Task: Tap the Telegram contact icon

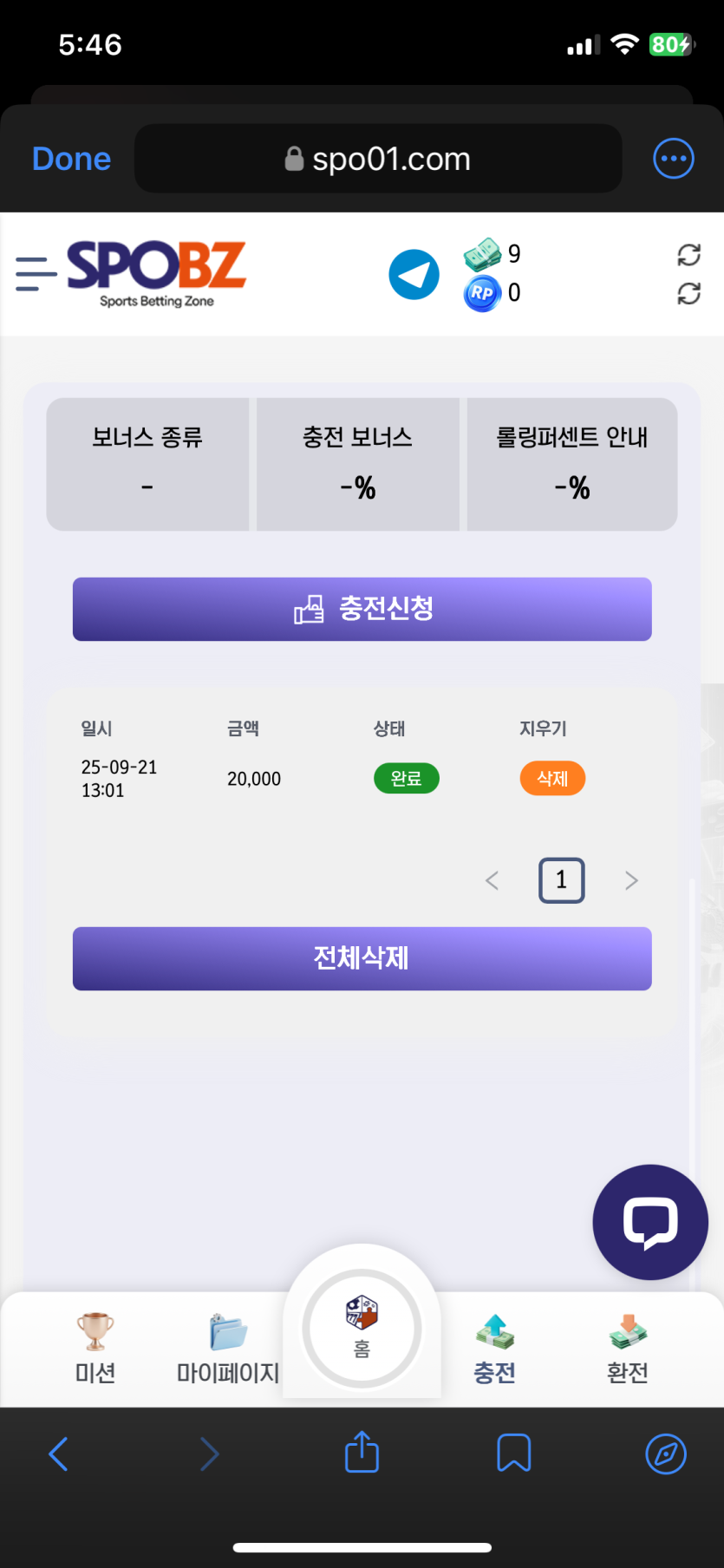Action: (414, 274)
